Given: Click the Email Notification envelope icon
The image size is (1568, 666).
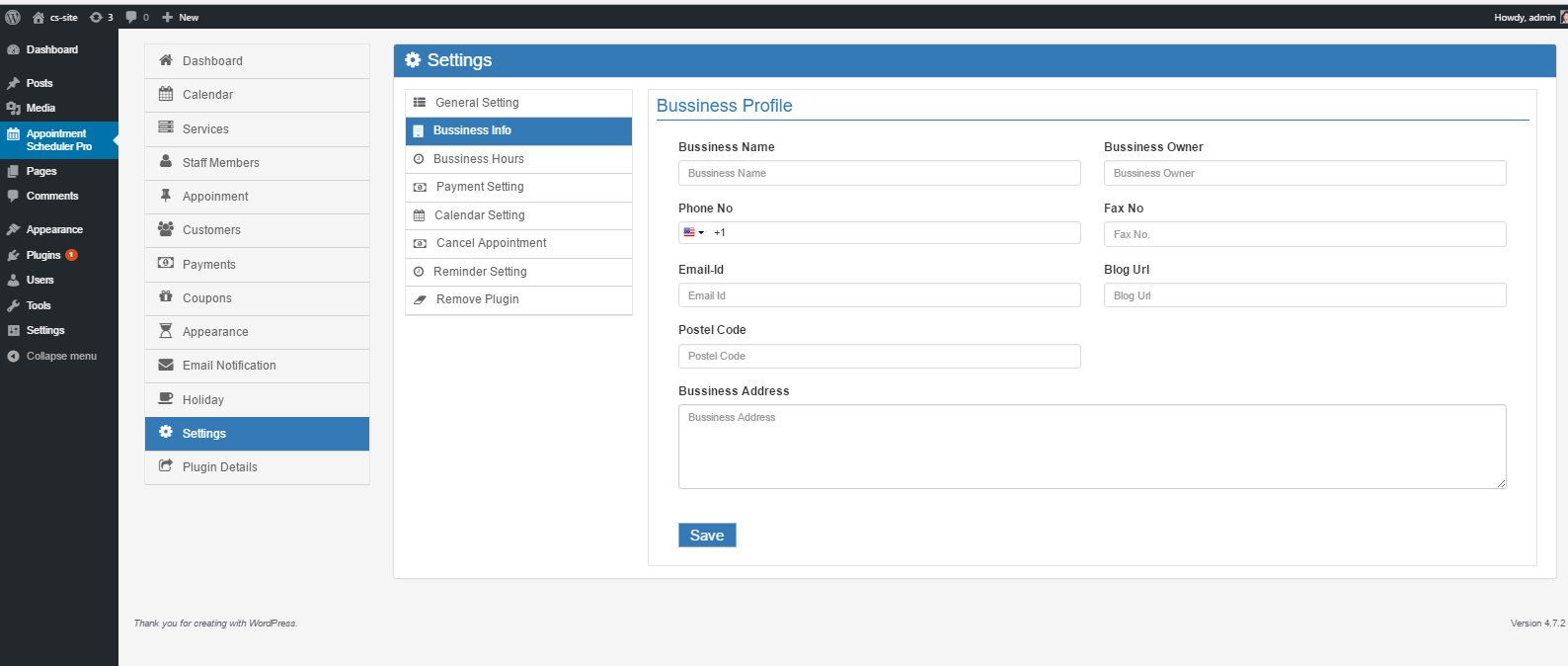Looking at the screenshot, I should click(x=166, y=365).
